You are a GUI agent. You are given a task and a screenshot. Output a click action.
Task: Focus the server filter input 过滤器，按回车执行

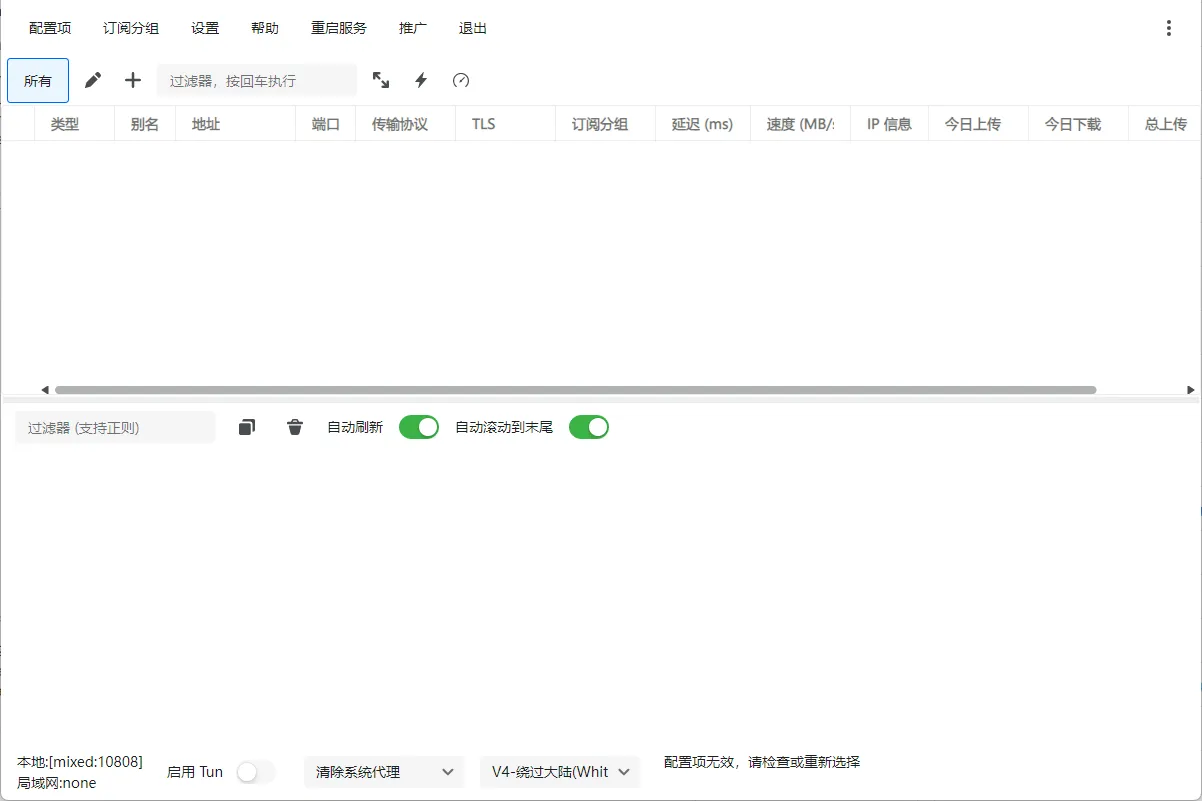tap(257, 80)
